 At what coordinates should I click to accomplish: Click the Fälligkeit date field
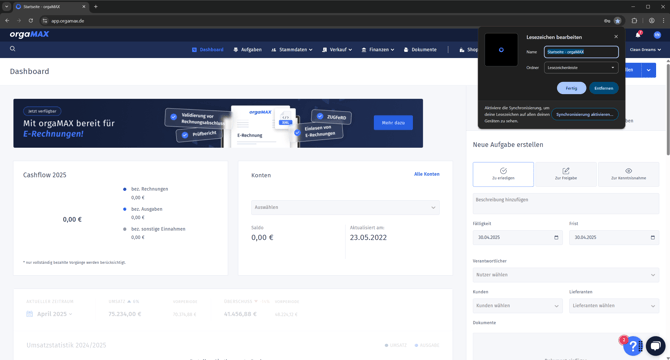(517, 237)
